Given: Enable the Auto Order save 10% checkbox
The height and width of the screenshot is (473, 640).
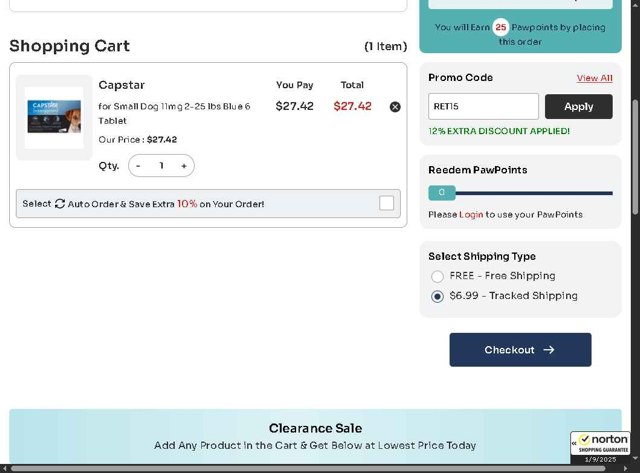Looking at the screenshot, I should tap(386, 203).
